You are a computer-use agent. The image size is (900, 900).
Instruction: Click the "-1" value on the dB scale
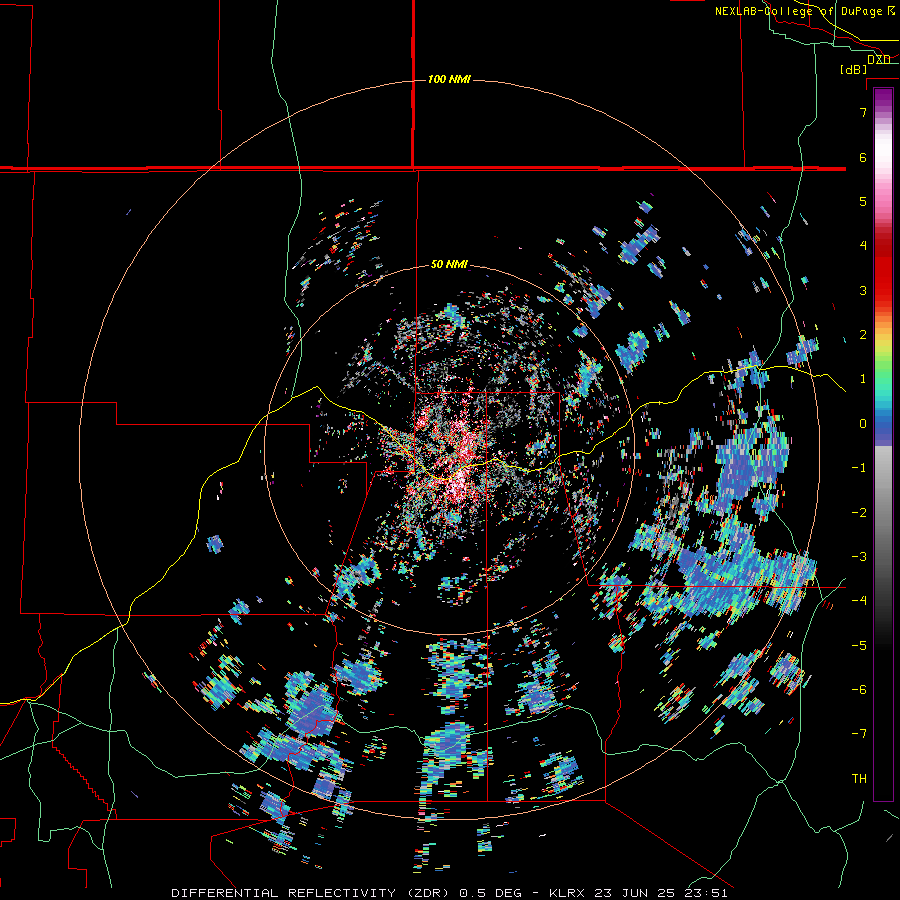click(859, 468)
